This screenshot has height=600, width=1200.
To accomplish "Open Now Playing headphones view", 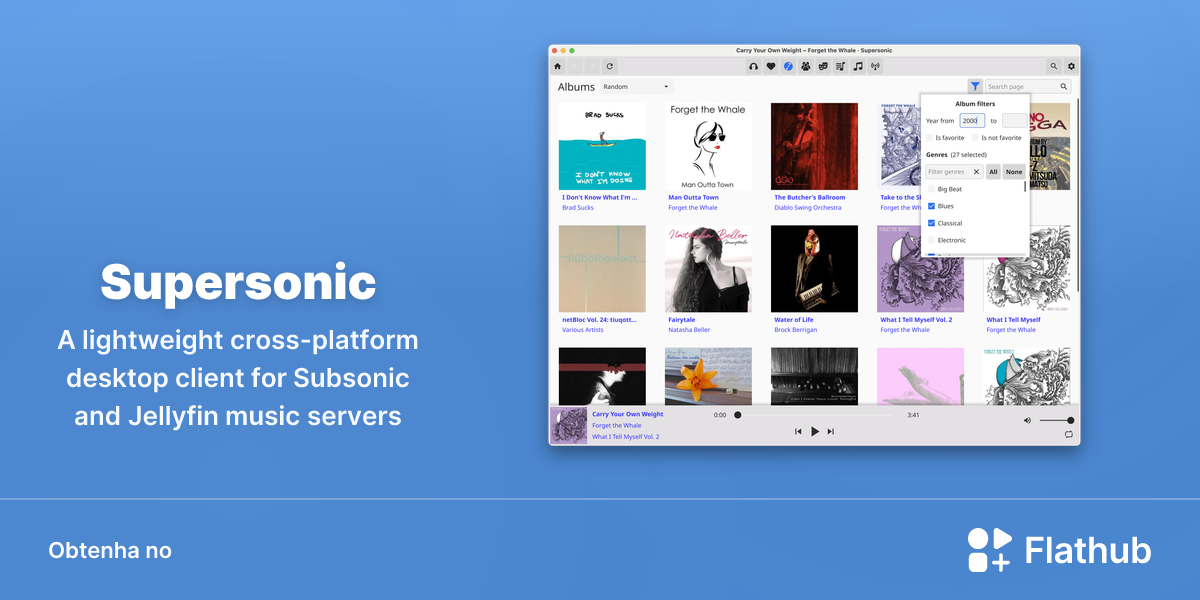I will [754, 66].
